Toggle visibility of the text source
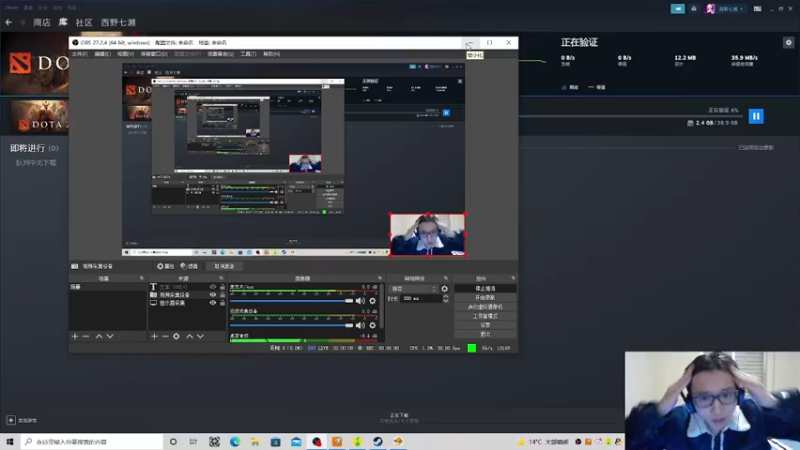 click(x=213, y=287)
